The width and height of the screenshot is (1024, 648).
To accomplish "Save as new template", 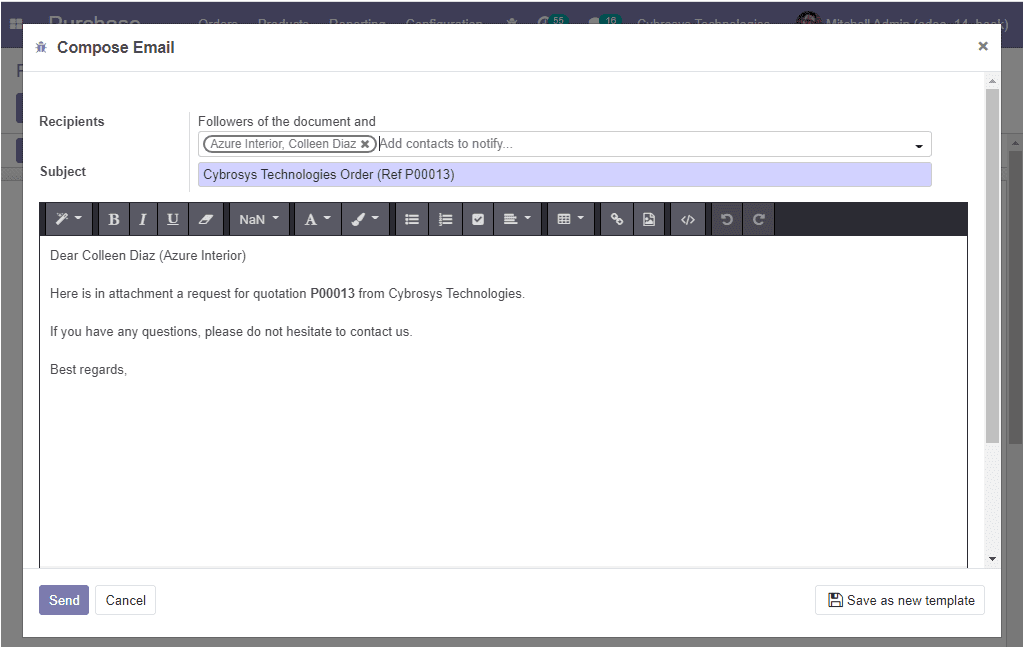I will [900, 600].
